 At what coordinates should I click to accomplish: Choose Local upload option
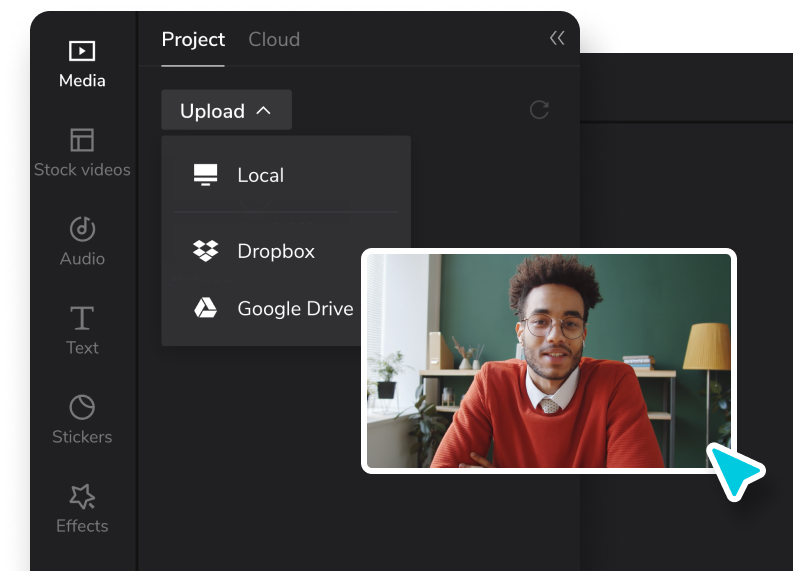tap(286, 175)
